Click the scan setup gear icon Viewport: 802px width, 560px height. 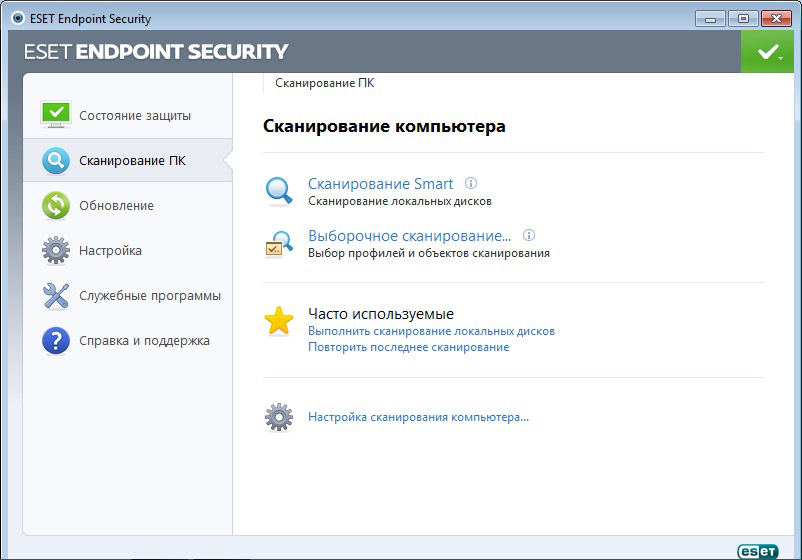pos(279,417)
